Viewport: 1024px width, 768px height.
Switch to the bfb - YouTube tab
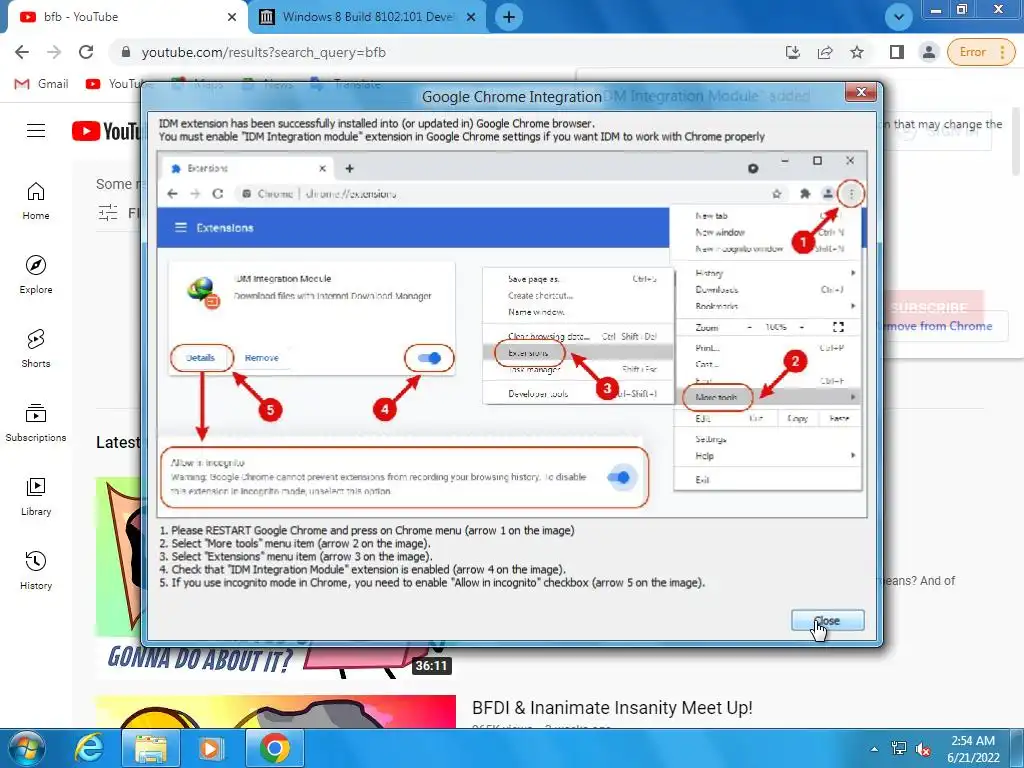124,17
